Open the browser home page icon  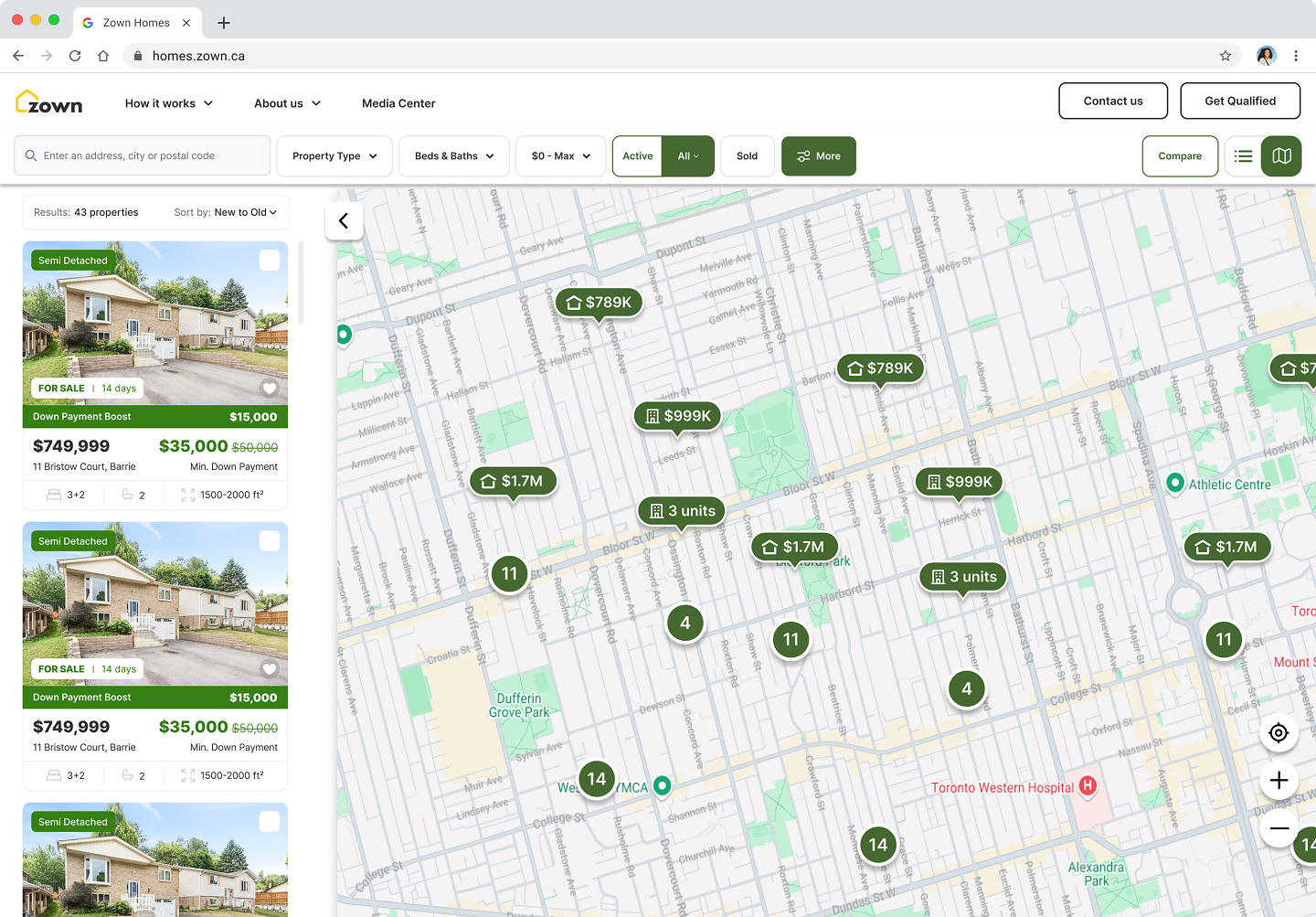coord(103,56)
